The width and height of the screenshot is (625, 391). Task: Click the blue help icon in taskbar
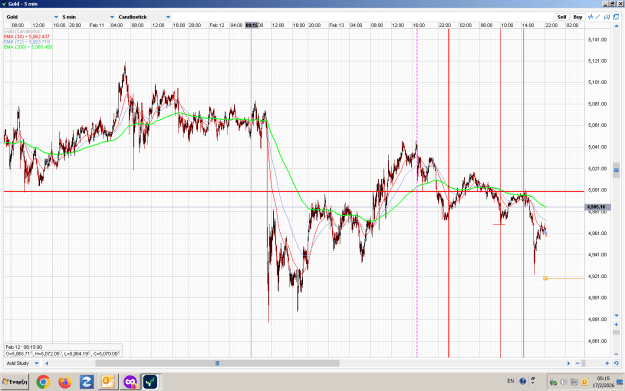coord(523,381)
